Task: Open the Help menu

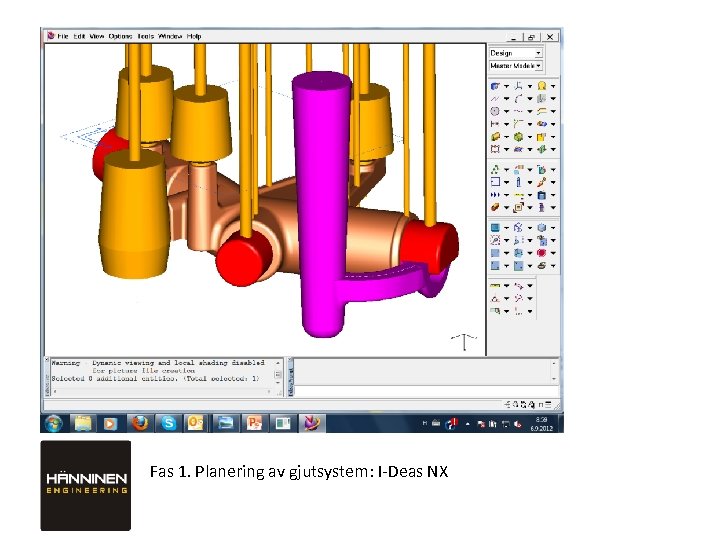Action: (194, 36)
